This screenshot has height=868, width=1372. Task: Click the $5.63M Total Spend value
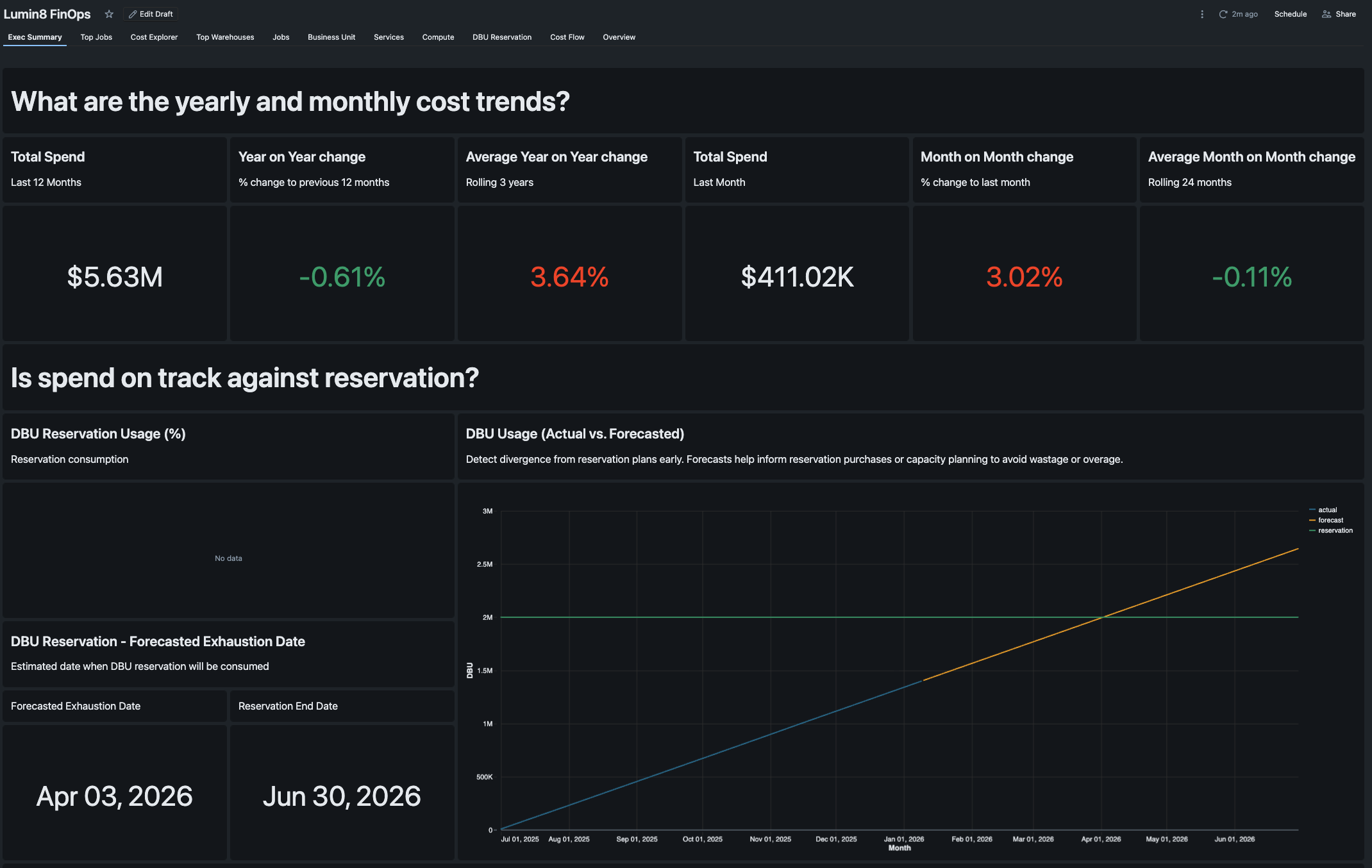tap(115, 277)
